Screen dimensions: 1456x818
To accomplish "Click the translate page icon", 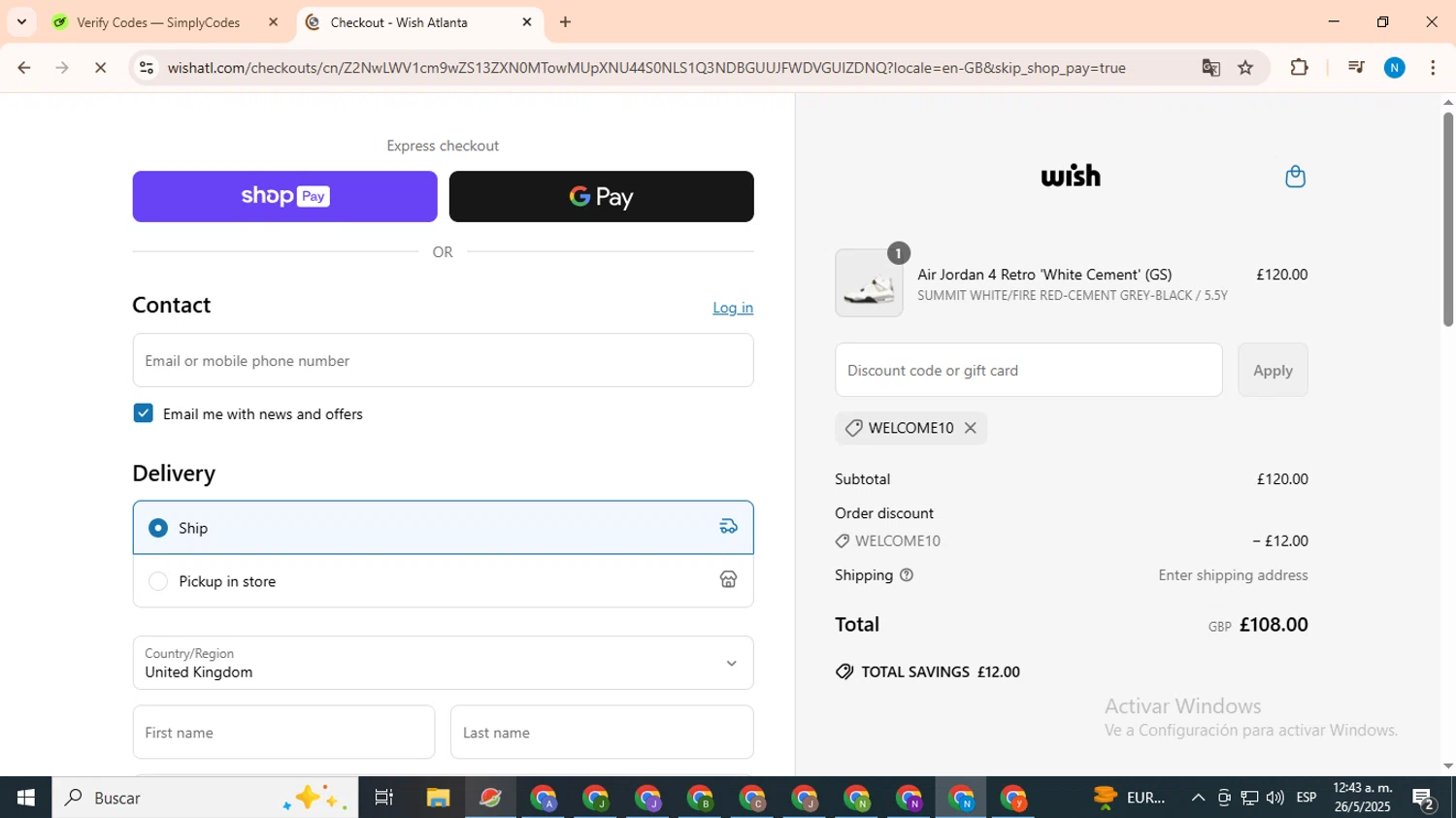I will pyautogui.click(x=1210, y=68).
